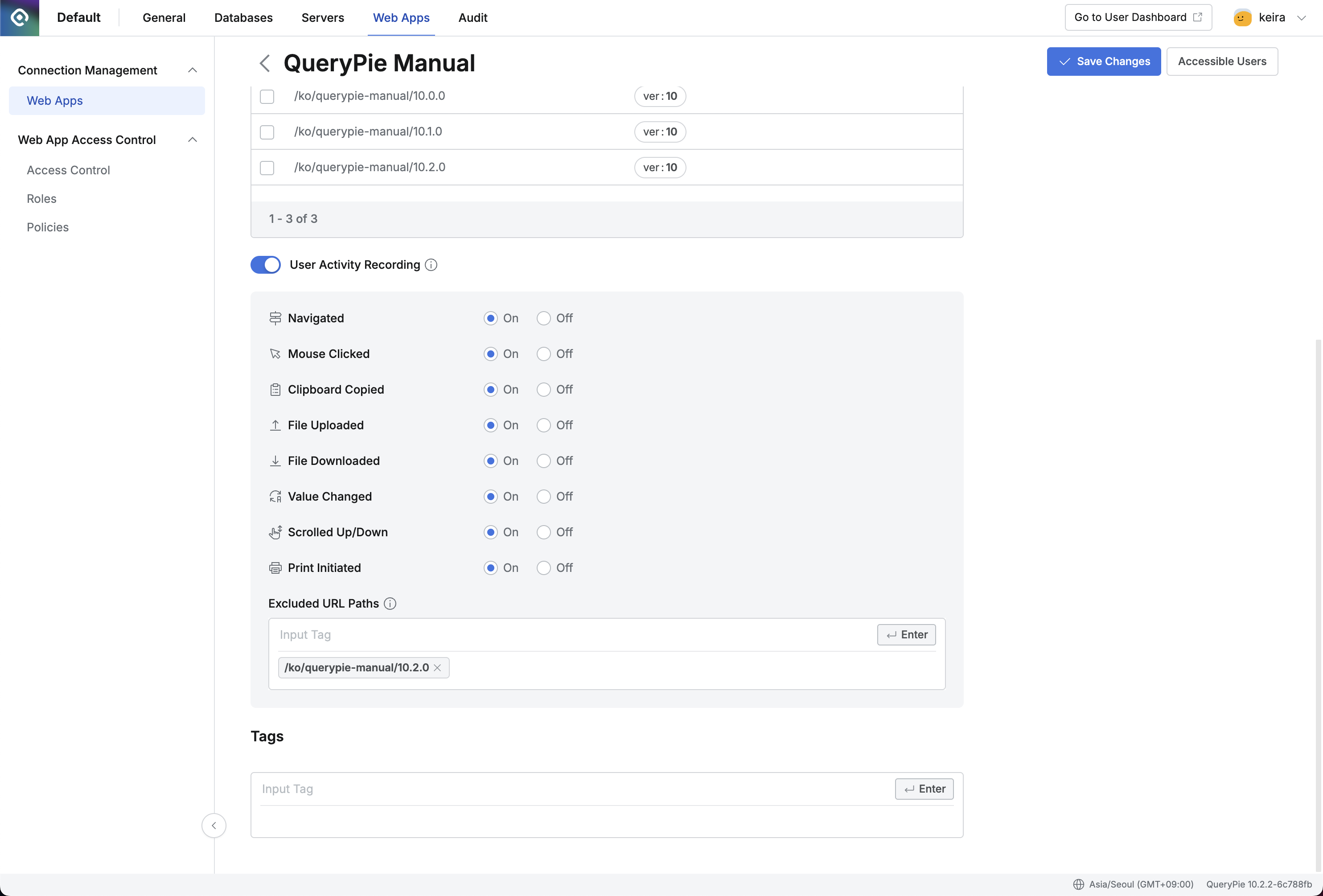Set Mouse Clicked to Off
Viewport: 1323px width, 896px height.
tap(544, 354)
